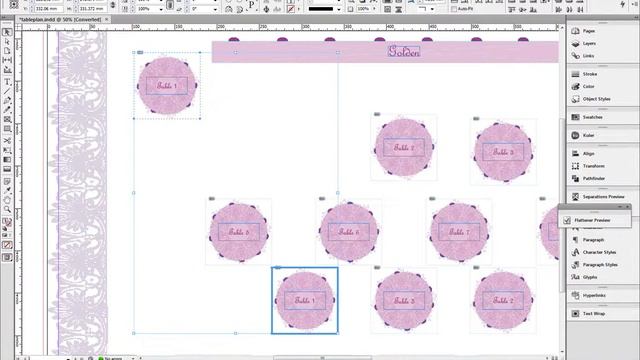The image size is (640, 360).
Task: Switch to the tableplan.indd document tab
Action: coord(60,19)
